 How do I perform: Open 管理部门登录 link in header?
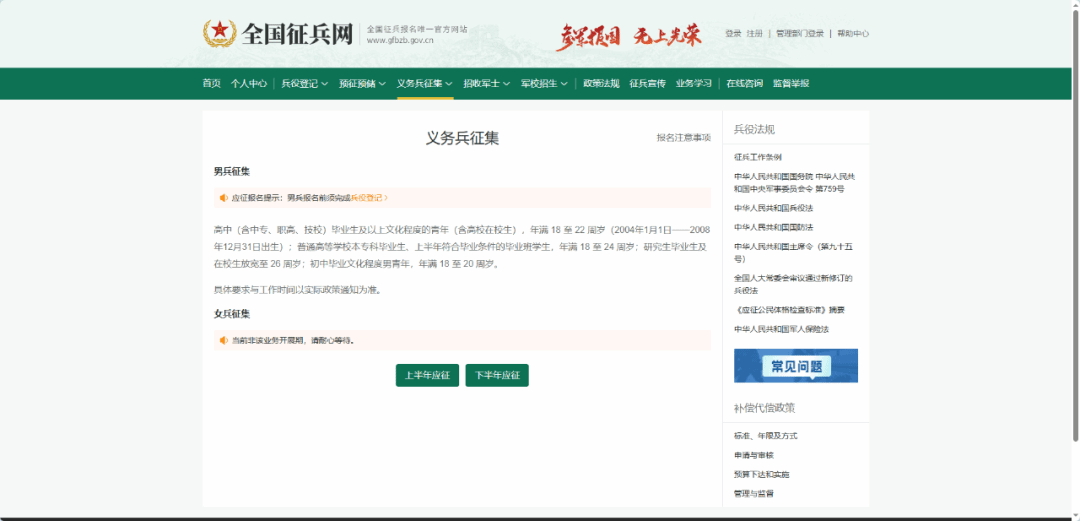(800, 34)
